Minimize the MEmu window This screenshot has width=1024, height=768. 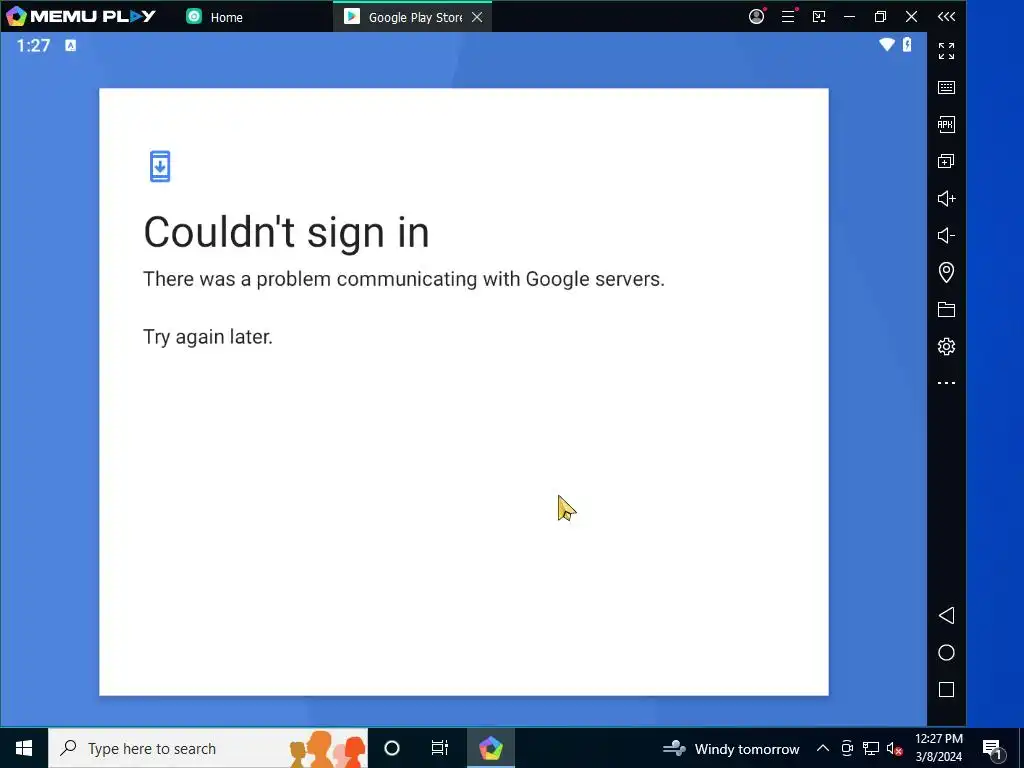(850, 17)
